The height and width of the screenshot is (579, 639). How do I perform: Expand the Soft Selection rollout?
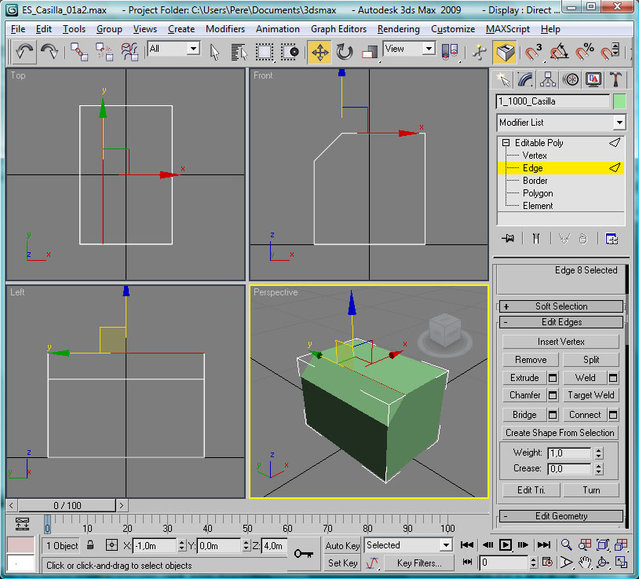click(561, 306)
